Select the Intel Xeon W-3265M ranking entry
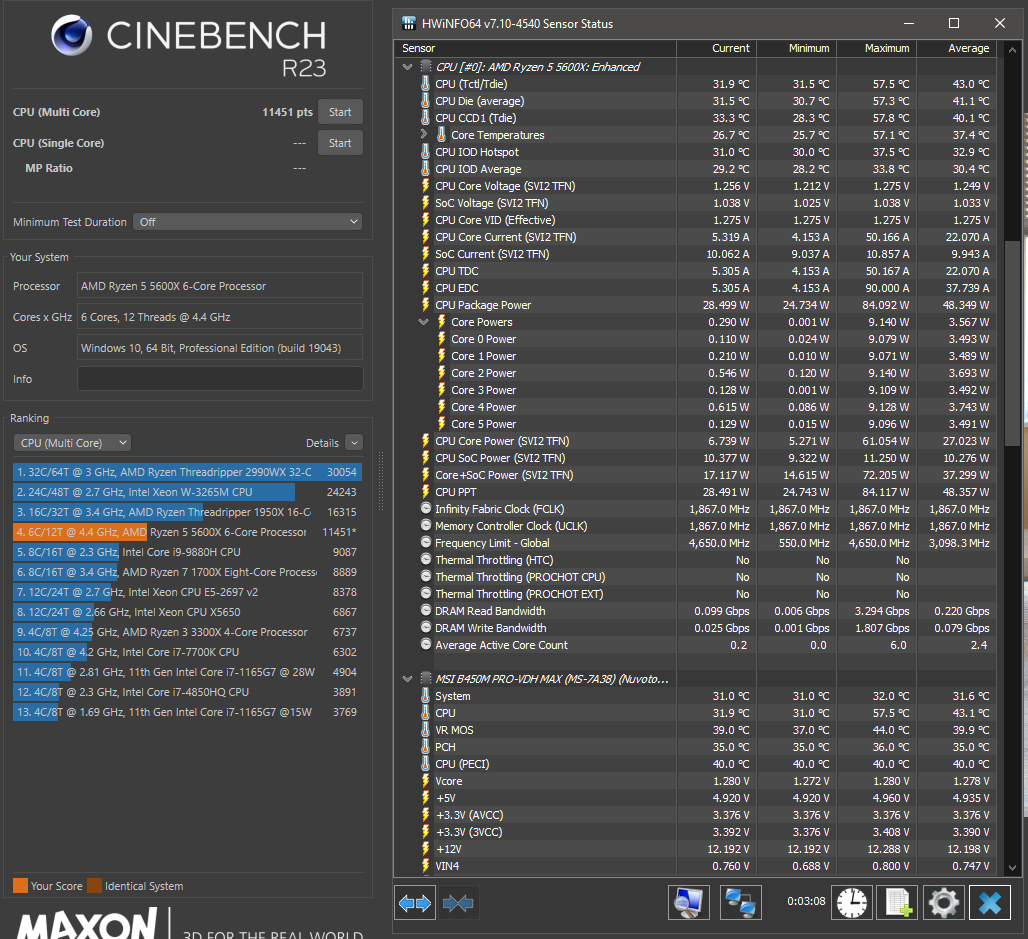Screen dimensions: 1028x939 (x=187, y=492)
